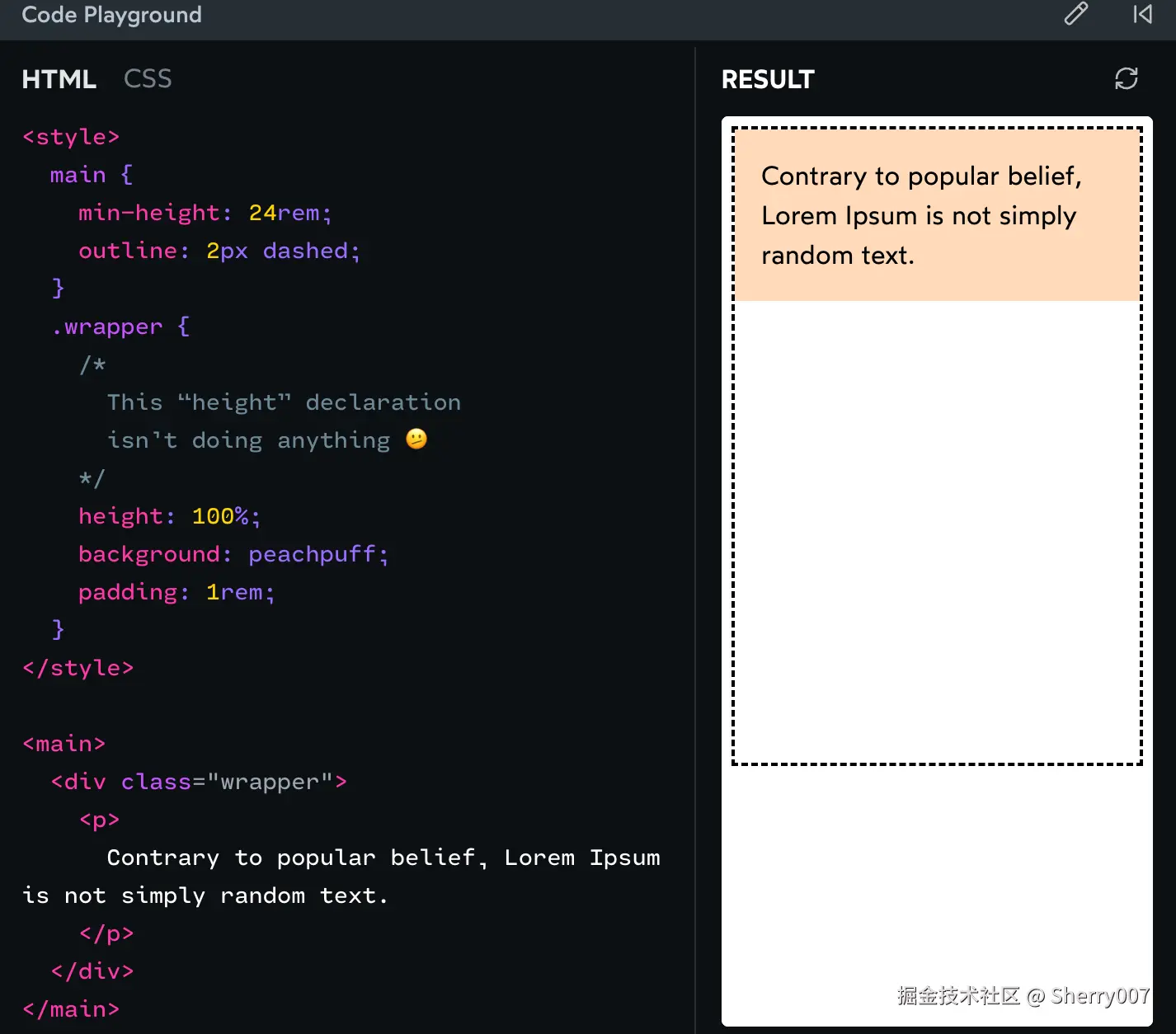The image size is (1176, 1034).
Task: Click the pencil edit icon
Action: click(x=1075, y=14)
